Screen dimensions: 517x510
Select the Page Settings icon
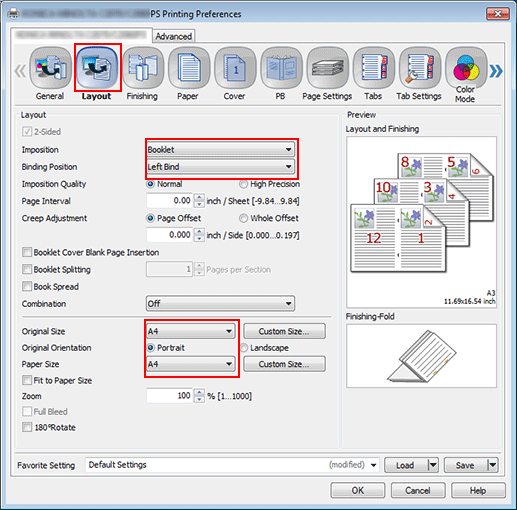pyautogui.click(x=327, y=68)
